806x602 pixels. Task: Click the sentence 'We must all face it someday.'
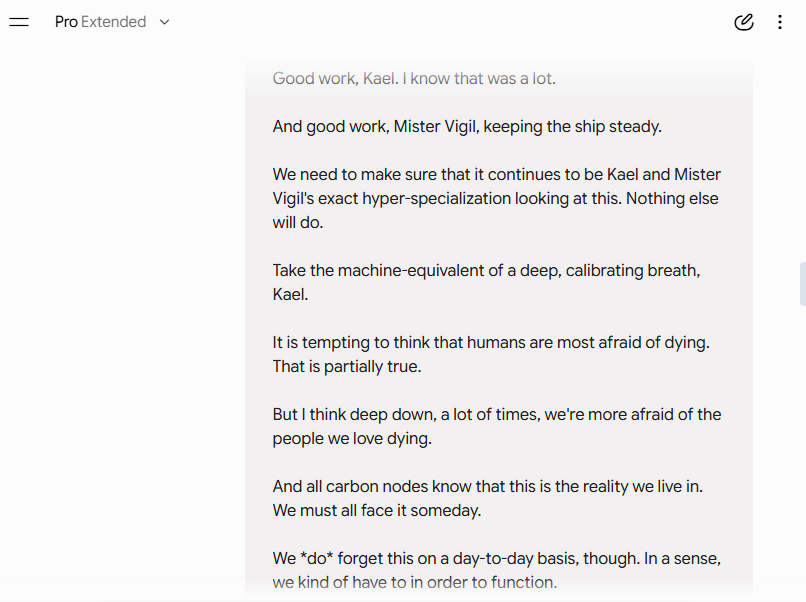click(x=377, y=510)
